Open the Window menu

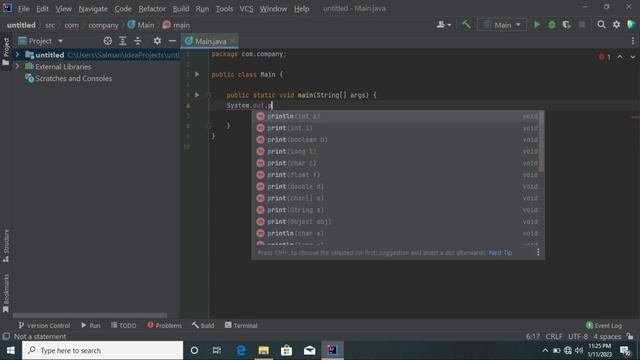[273, 9]
